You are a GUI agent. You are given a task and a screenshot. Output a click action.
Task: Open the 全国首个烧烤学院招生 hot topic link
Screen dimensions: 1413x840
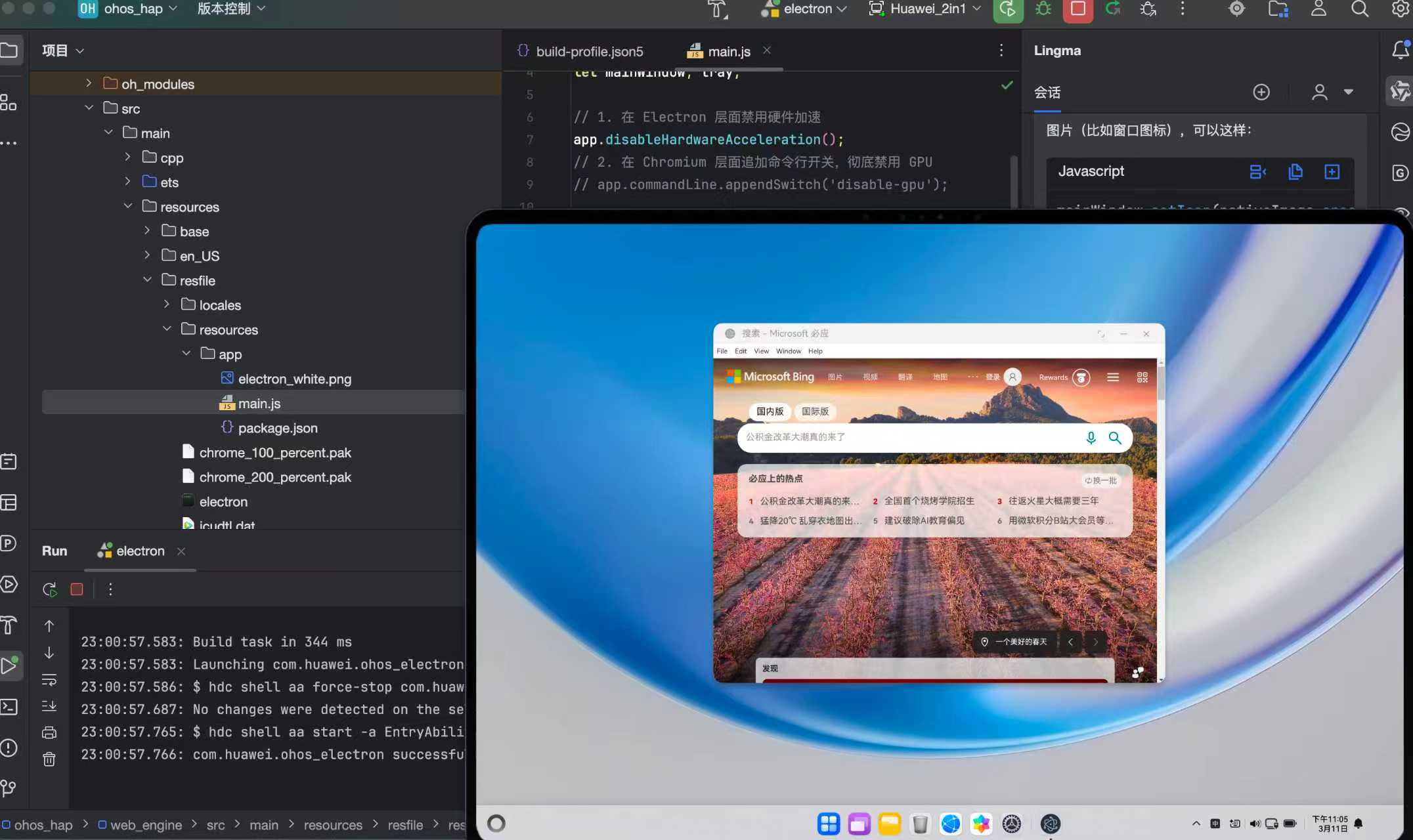(x=928, y=501)
